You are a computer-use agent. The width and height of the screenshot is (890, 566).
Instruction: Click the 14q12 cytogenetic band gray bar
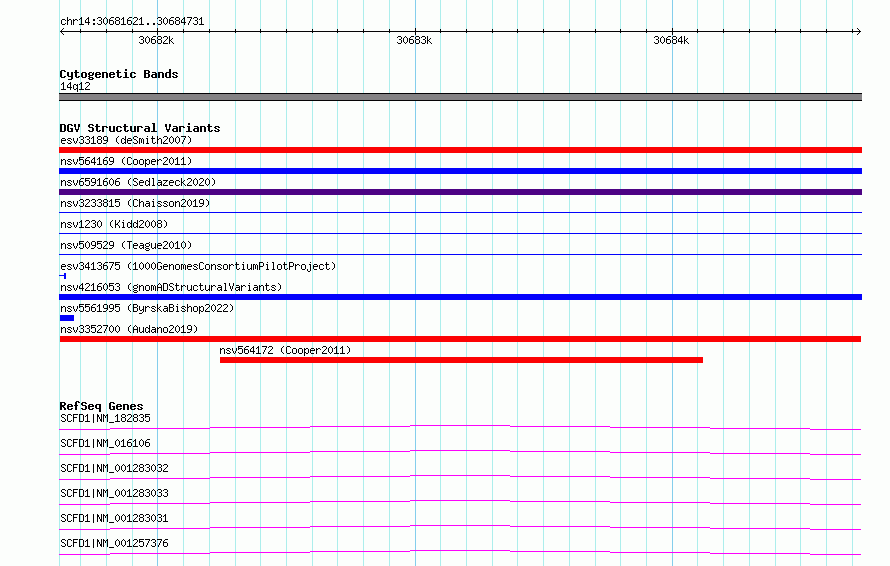[460, 97]
